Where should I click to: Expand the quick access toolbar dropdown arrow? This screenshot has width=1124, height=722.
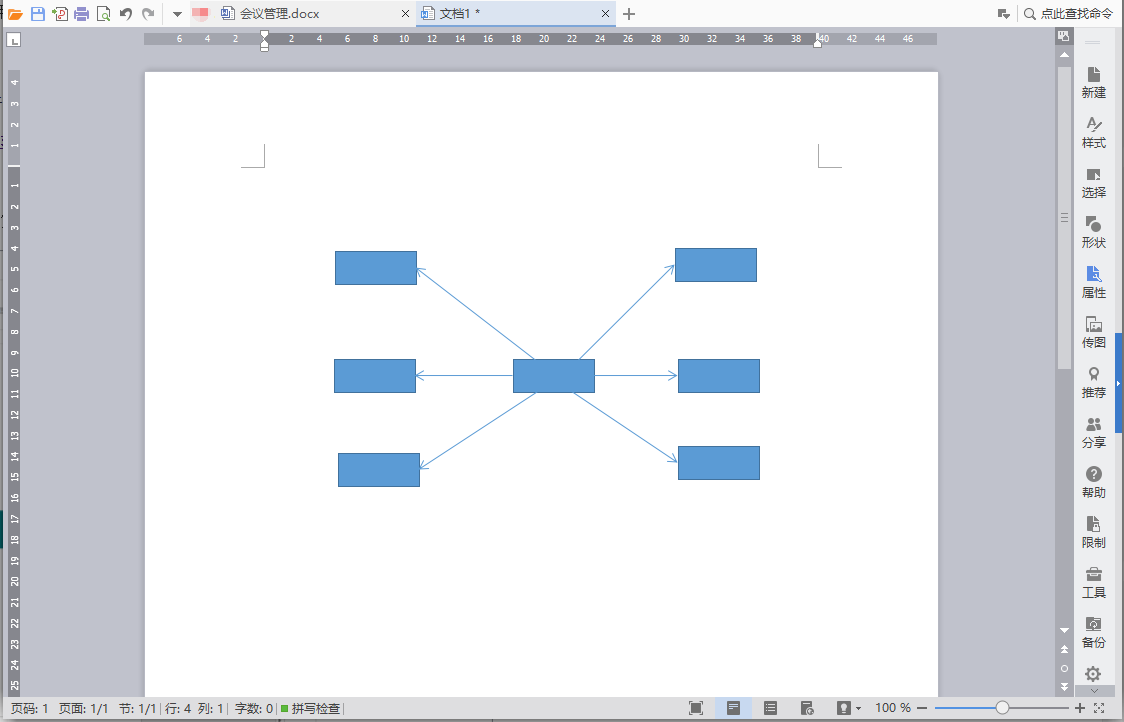pos(177,14)
